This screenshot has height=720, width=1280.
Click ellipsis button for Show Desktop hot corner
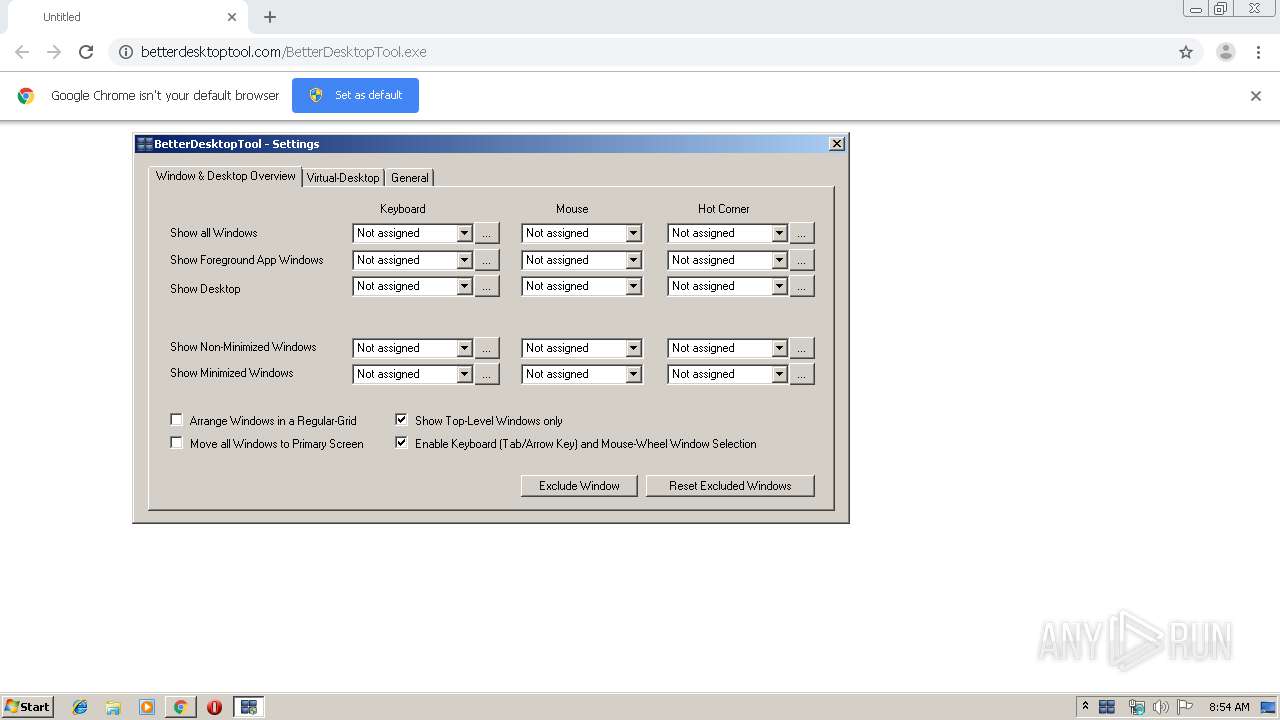tap(802, 286)
